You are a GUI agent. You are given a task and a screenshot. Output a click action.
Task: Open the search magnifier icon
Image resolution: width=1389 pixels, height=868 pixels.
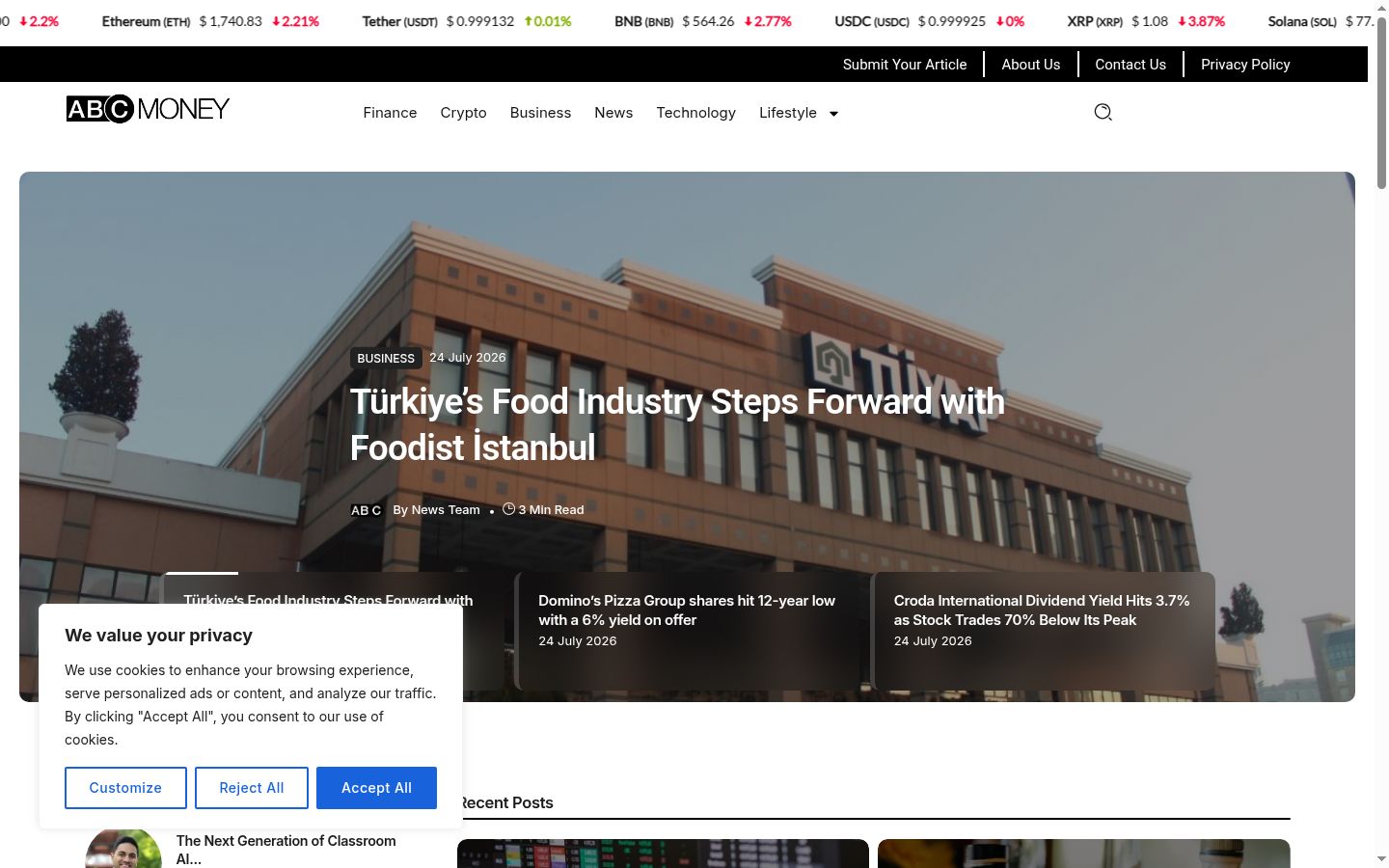click(1103, 112)
